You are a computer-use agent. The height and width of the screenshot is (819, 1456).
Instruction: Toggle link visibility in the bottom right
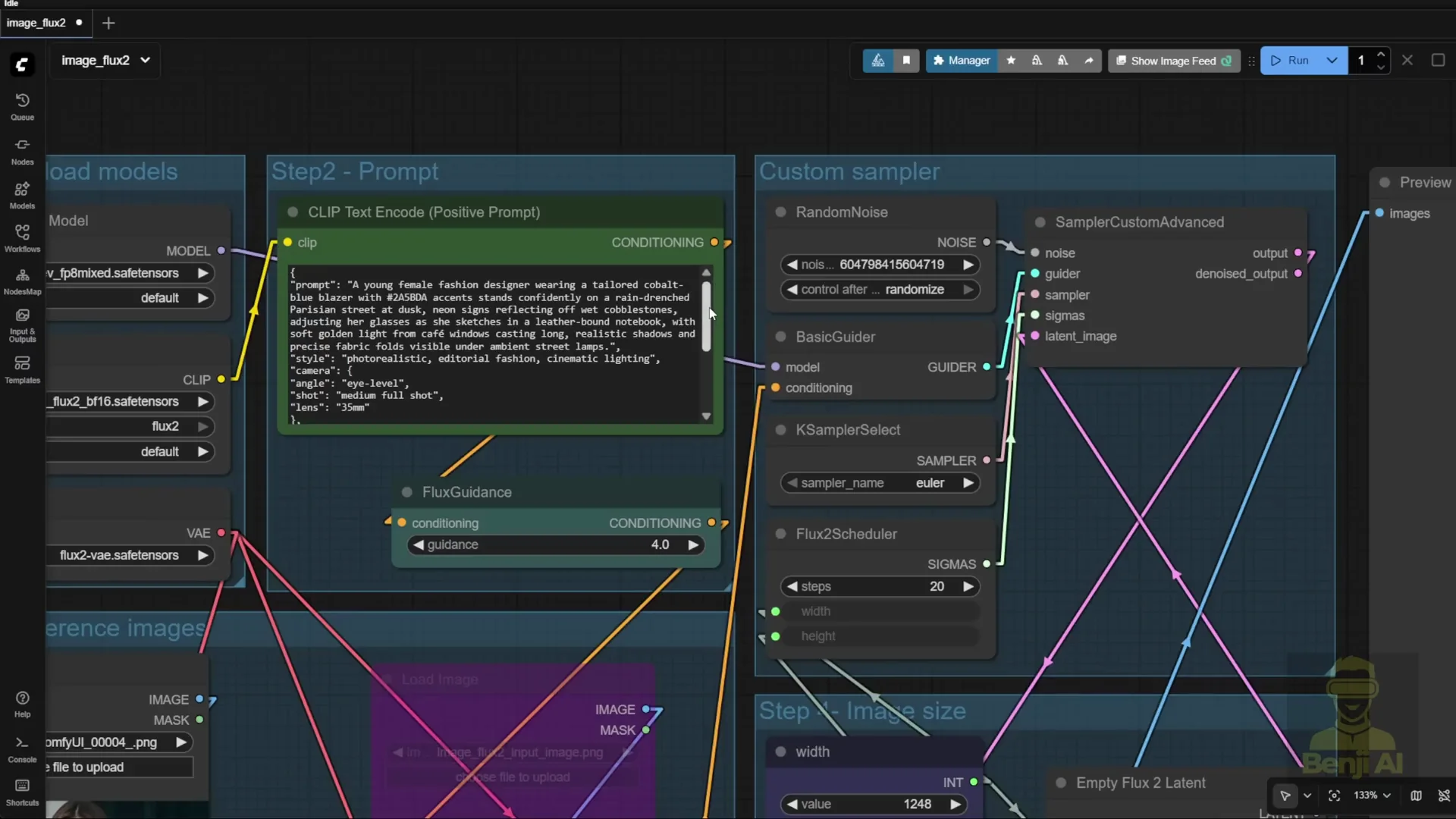coord(1443,796)
